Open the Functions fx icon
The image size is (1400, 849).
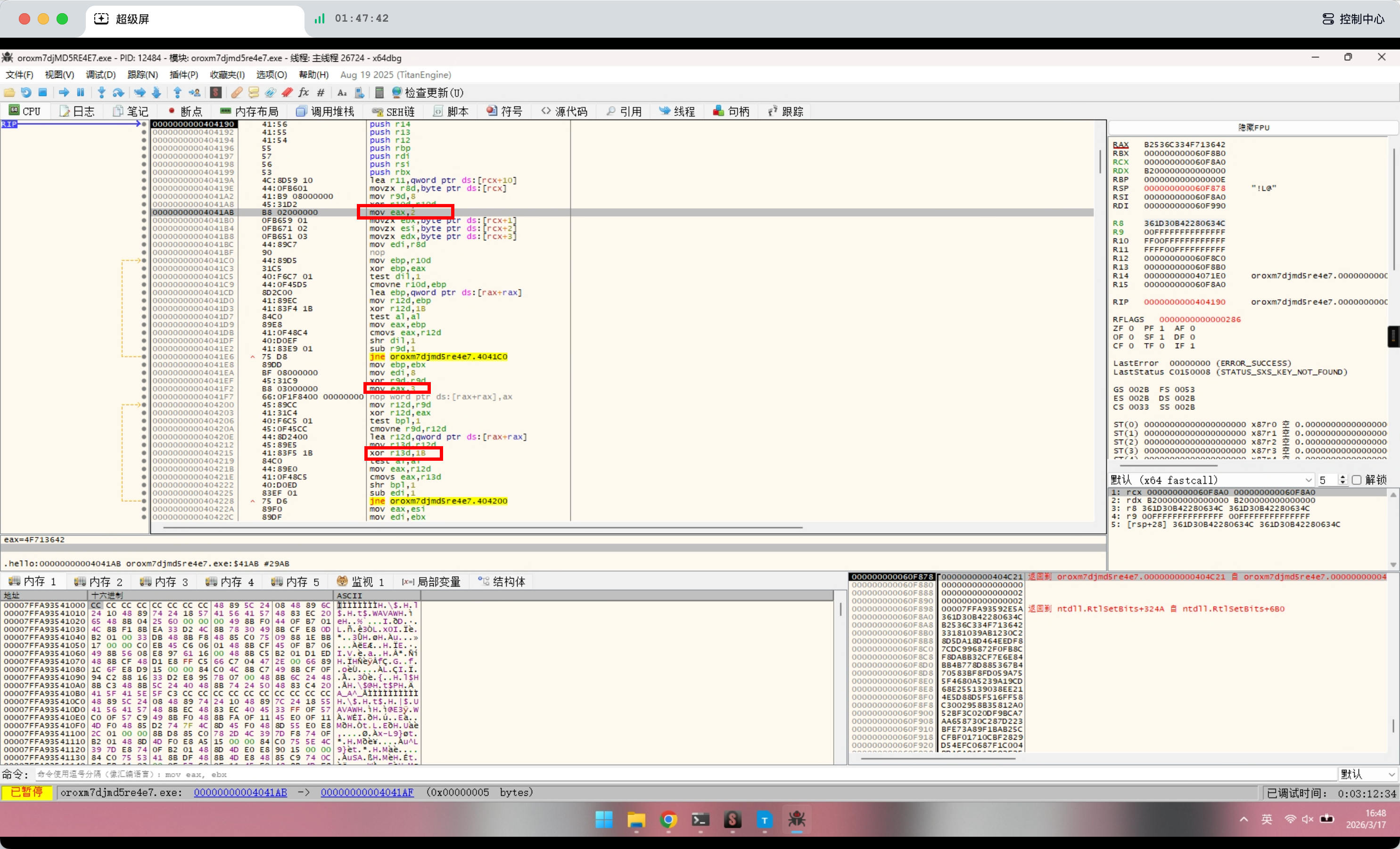click(304, 92)
